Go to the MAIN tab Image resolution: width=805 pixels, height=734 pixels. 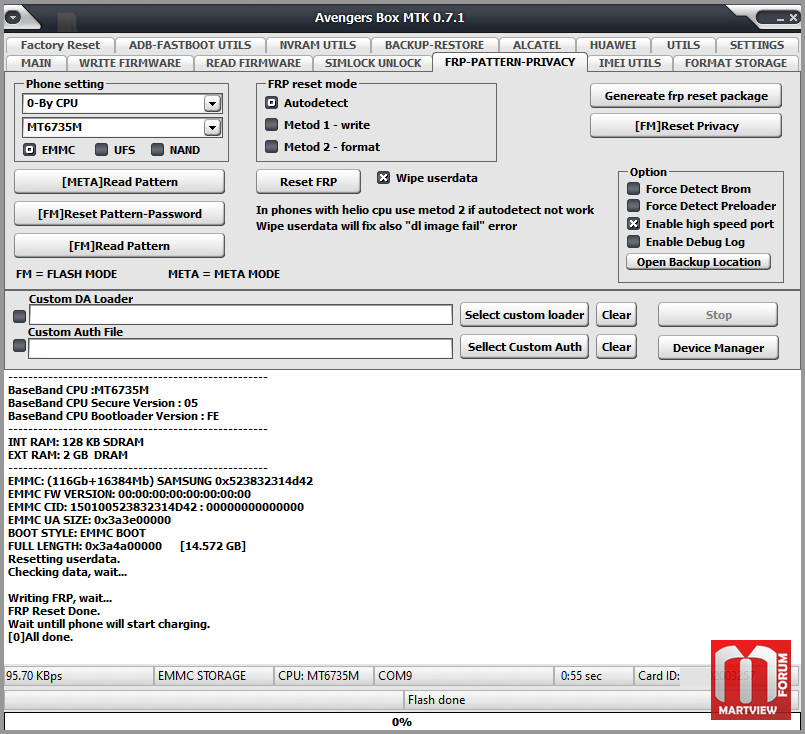pos(36,63)
